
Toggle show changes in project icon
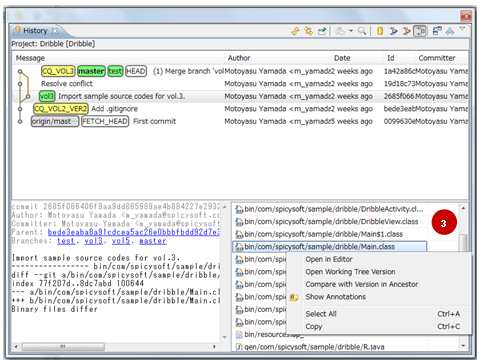[x=393, y=31]
